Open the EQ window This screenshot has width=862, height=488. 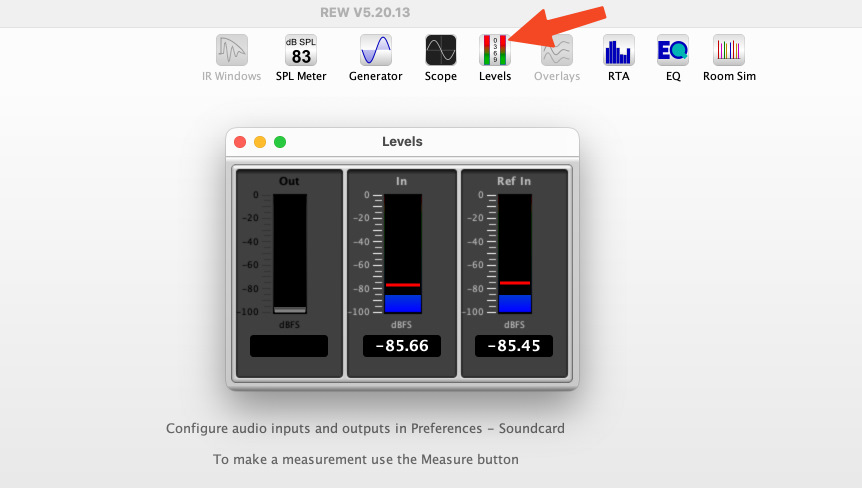[x=673, y=58]
